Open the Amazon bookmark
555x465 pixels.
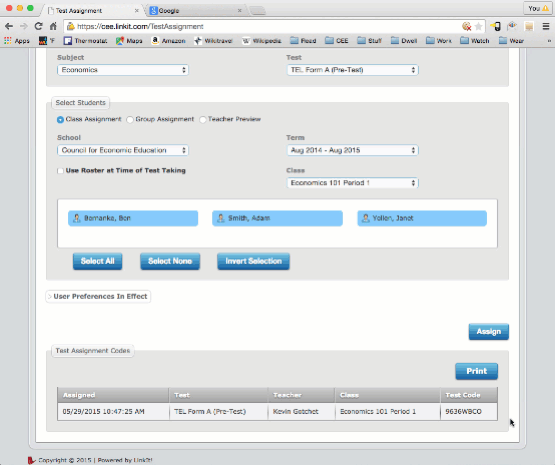168,41
